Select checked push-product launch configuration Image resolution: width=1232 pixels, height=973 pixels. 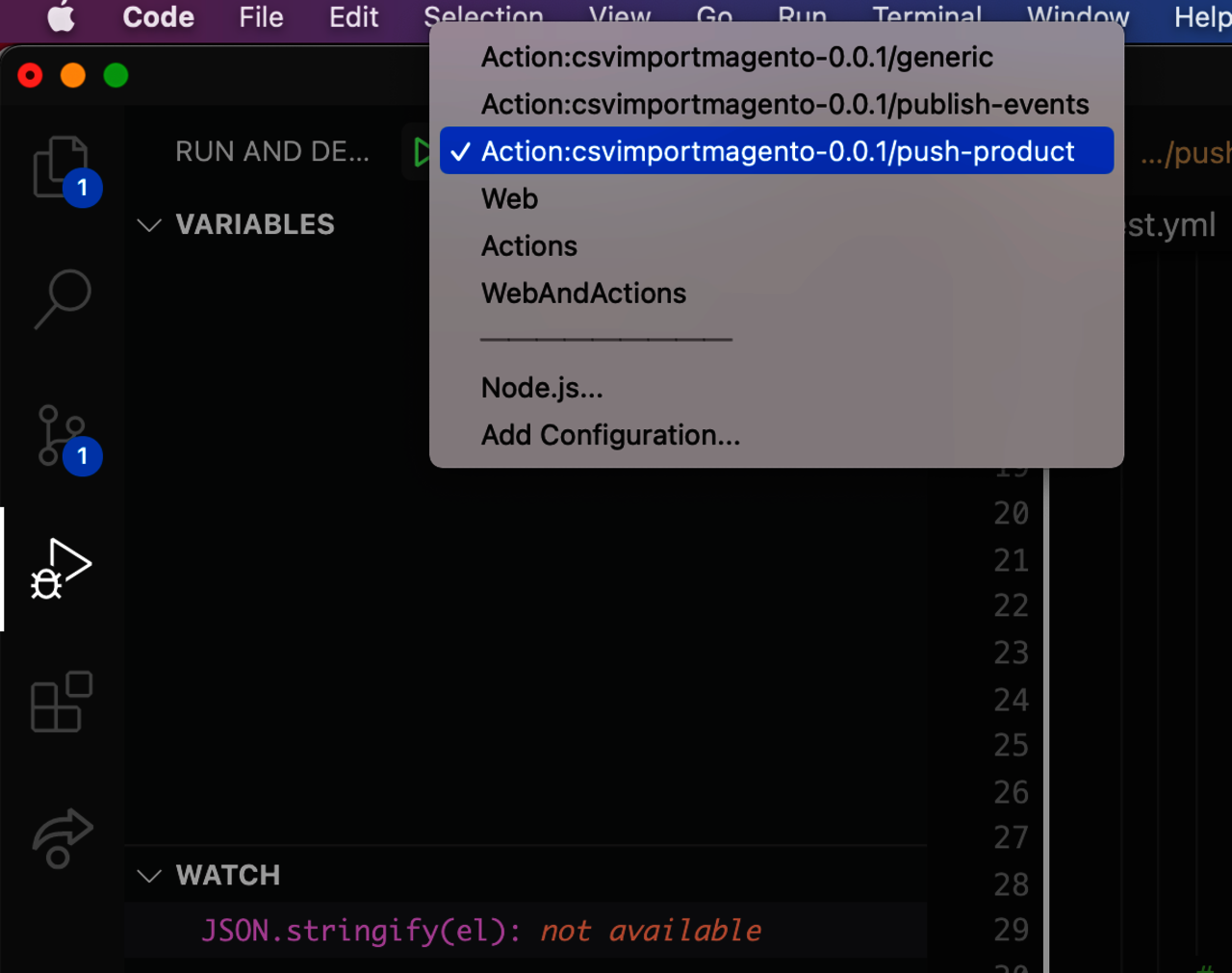coord(777,151)
